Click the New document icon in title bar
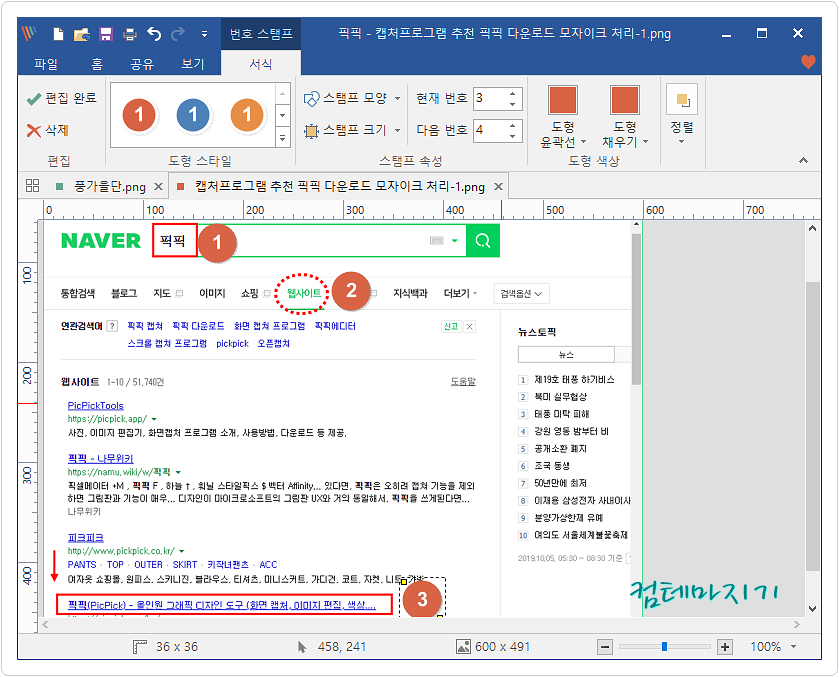 (58, 34)
